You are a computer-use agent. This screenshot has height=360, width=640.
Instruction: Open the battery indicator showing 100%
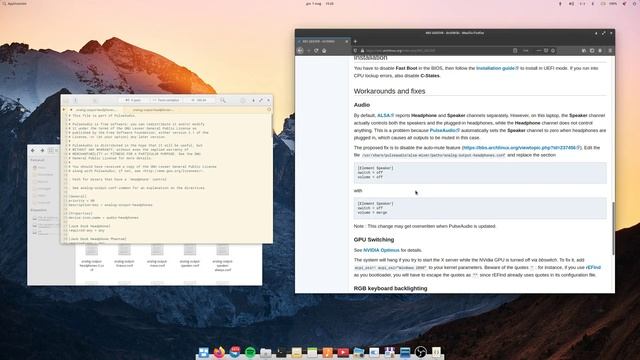610,4
